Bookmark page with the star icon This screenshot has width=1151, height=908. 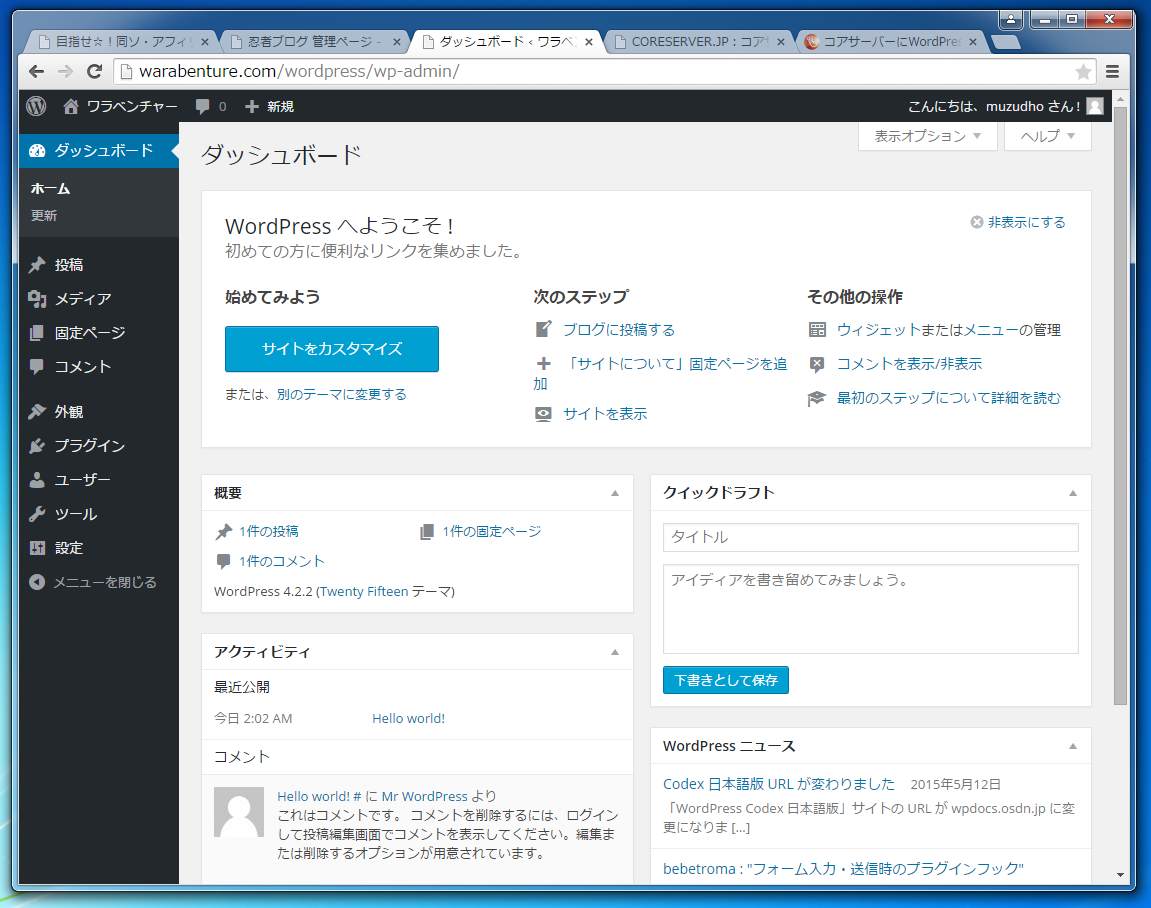(1083, 71)
